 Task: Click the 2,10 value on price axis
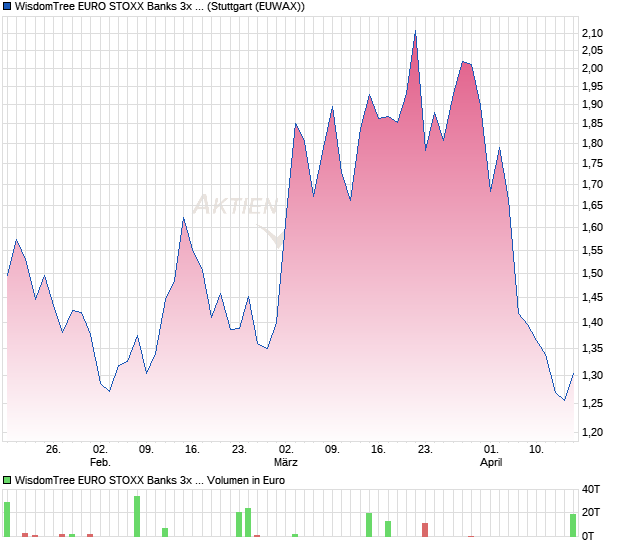pos(592,33)
